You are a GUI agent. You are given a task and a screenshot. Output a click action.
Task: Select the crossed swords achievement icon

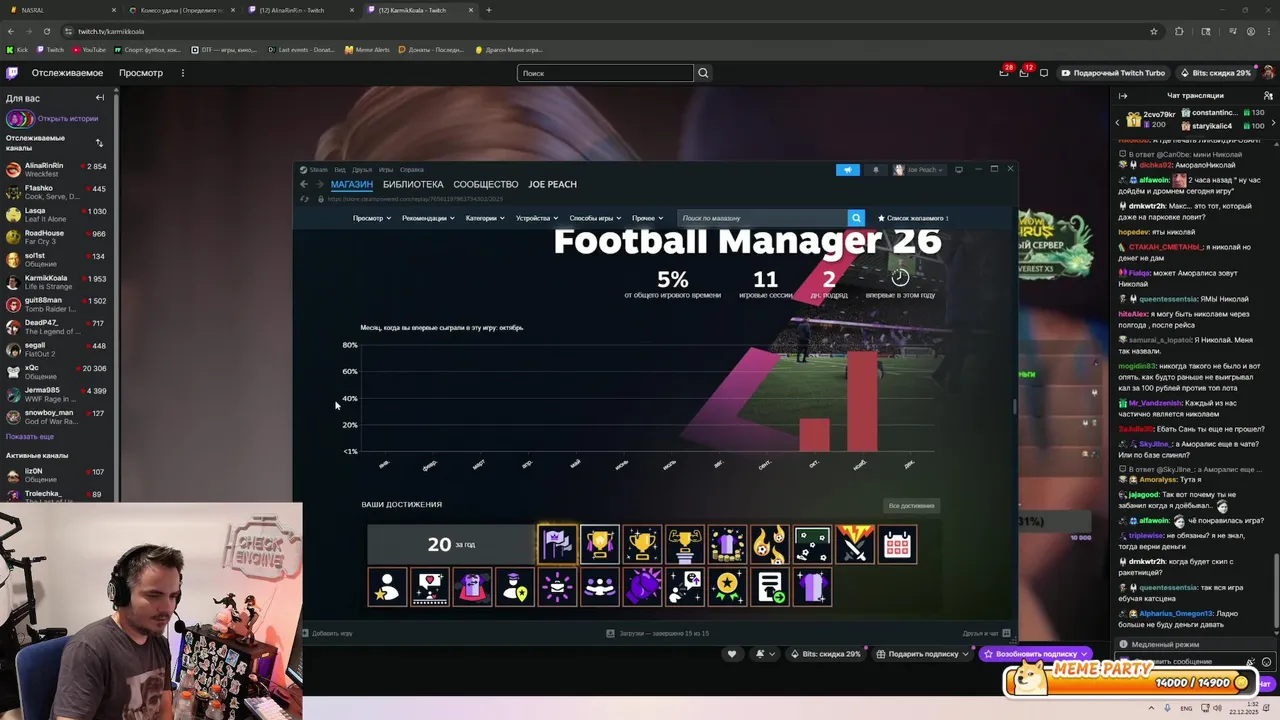(x=855, y=545)
